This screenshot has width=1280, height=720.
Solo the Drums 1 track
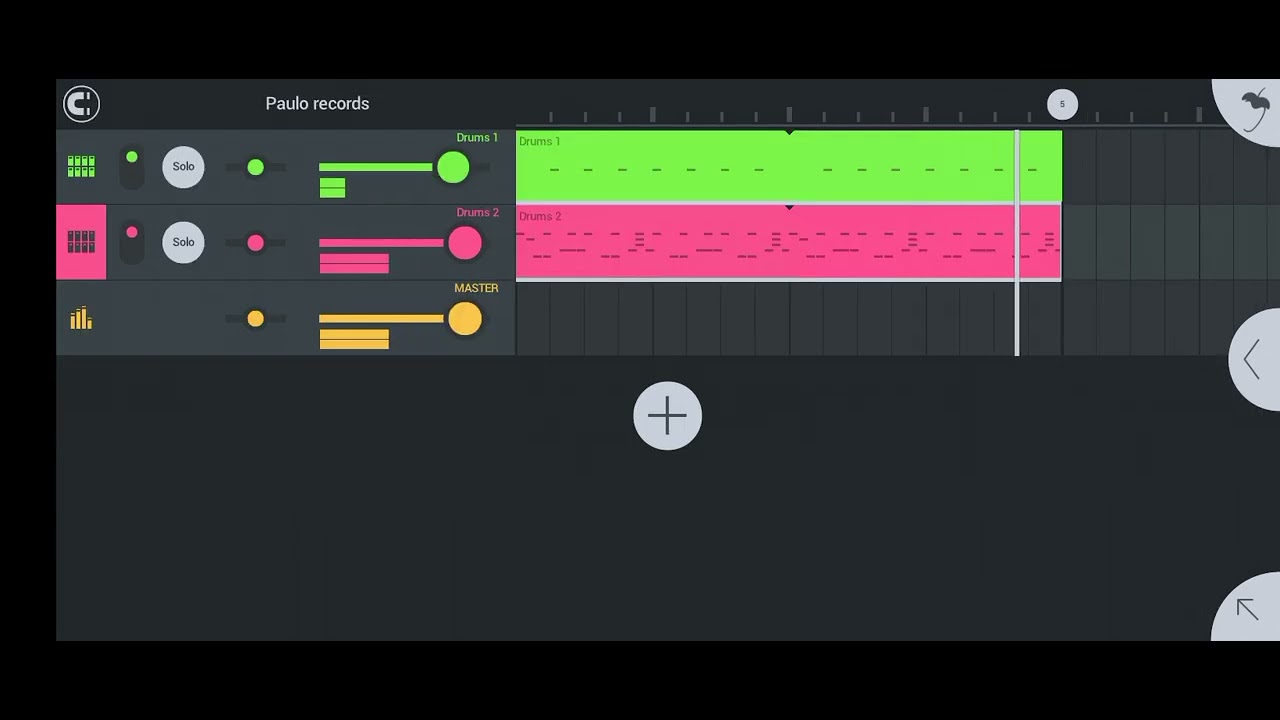click(183, 166)
